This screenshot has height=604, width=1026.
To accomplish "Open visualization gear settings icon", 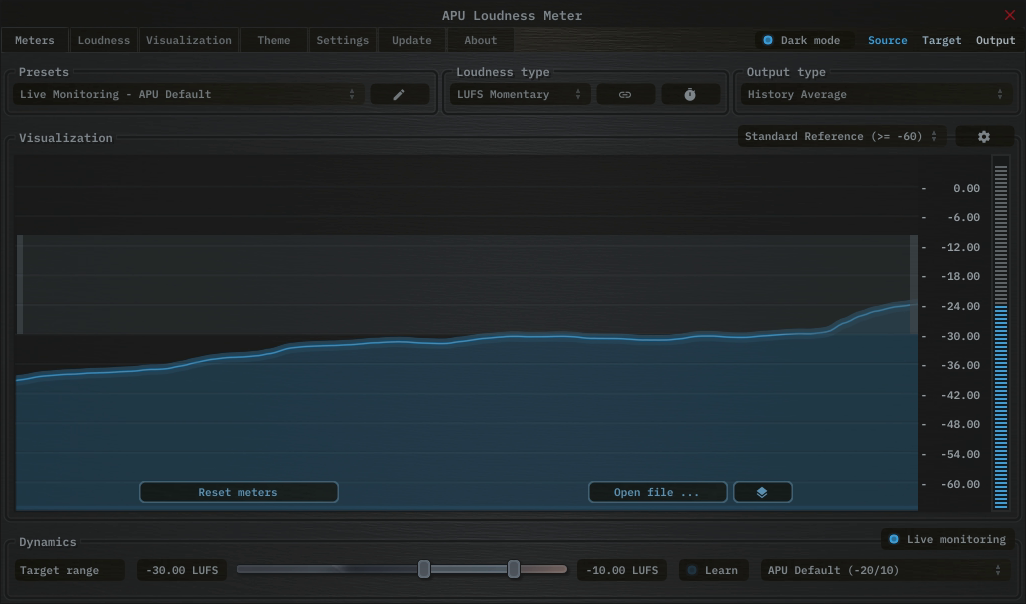I will 983,137.
